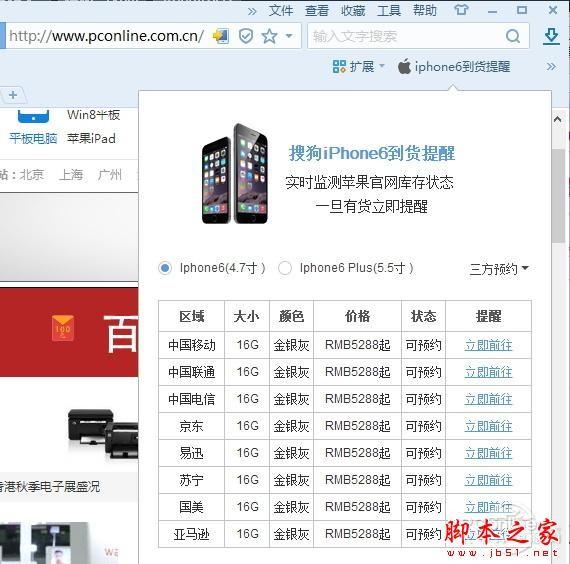
Task: Click the 状态 column header
Action: 423,316
